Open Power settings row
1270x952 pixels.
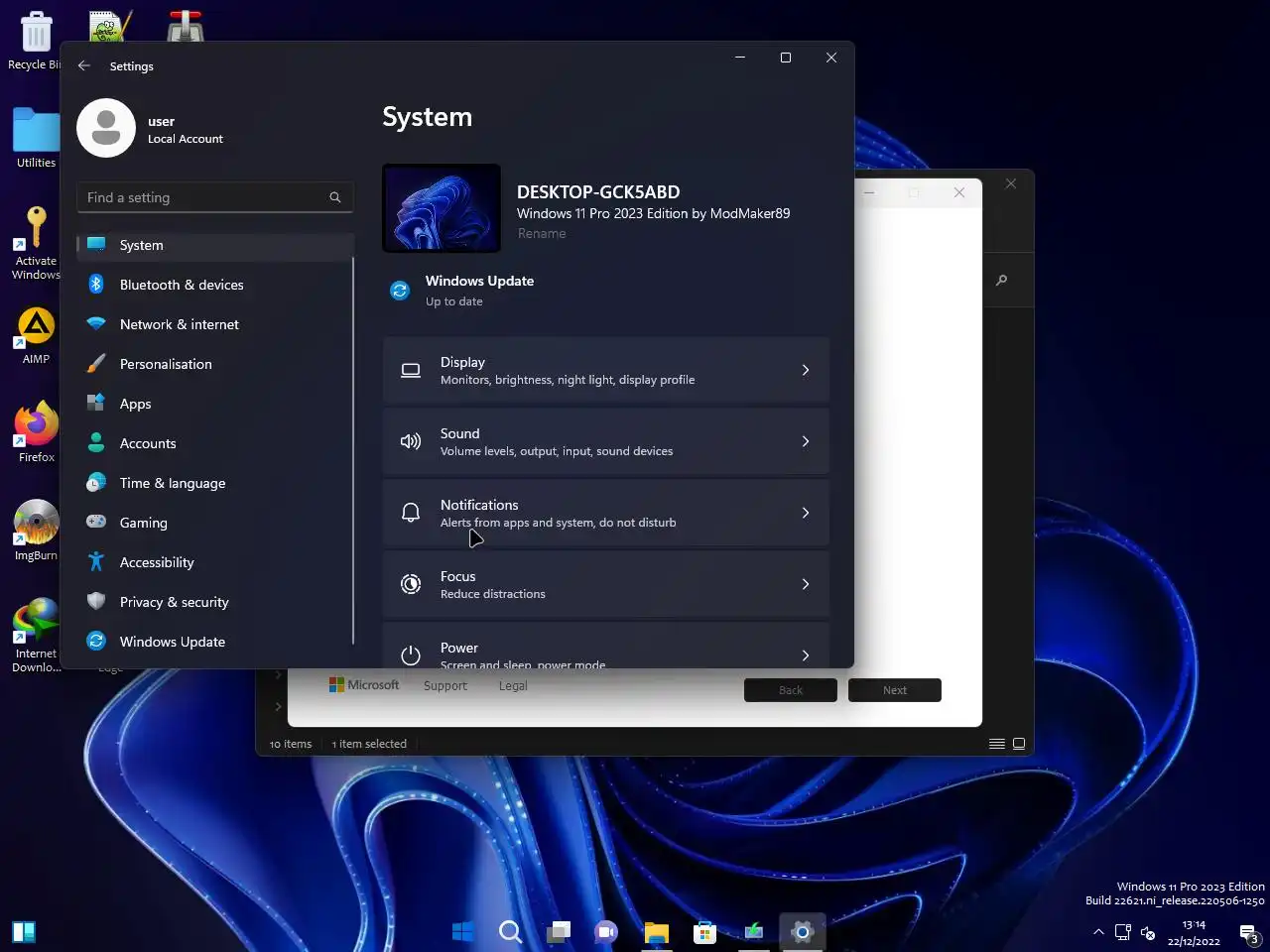coord(605,646)
